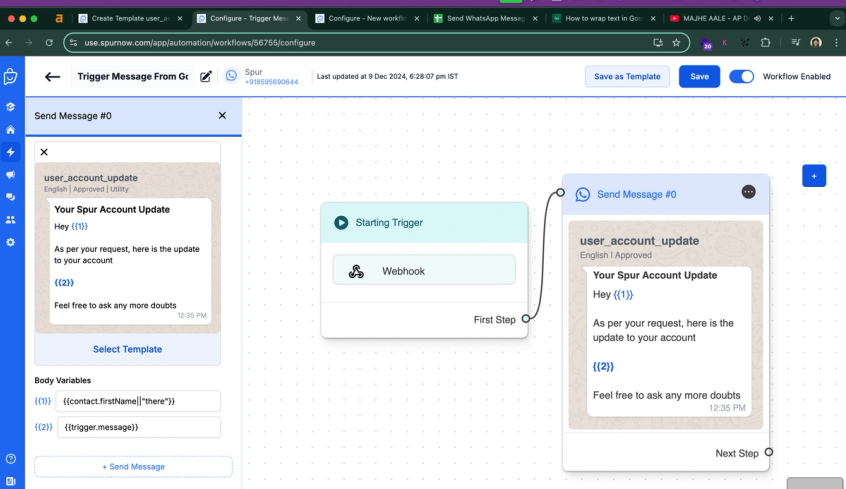The height and width of the screenshot is (489, 846).
Task: Click the play icon on Starting Trigger
Action: click(x=341, y=222)
